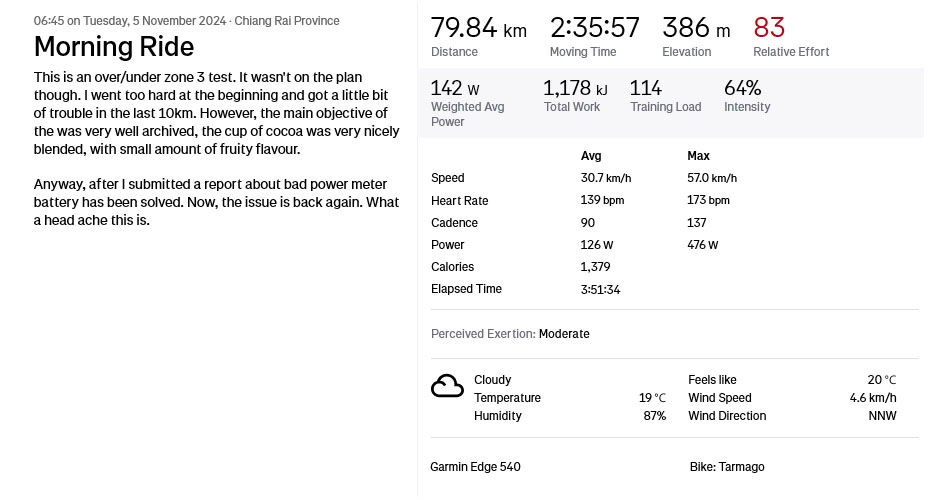Click the Avg column header
The width and height of the screenshot is (950, 500).
(591, 156)
